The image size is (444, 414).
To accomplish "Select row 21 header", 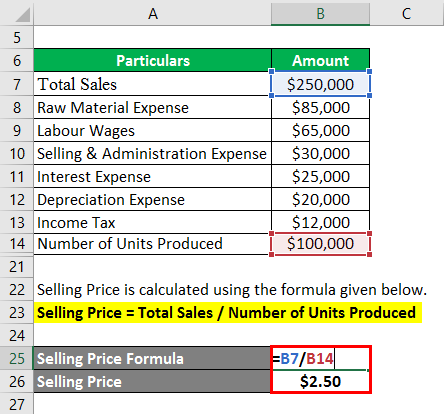I will 17,267.
